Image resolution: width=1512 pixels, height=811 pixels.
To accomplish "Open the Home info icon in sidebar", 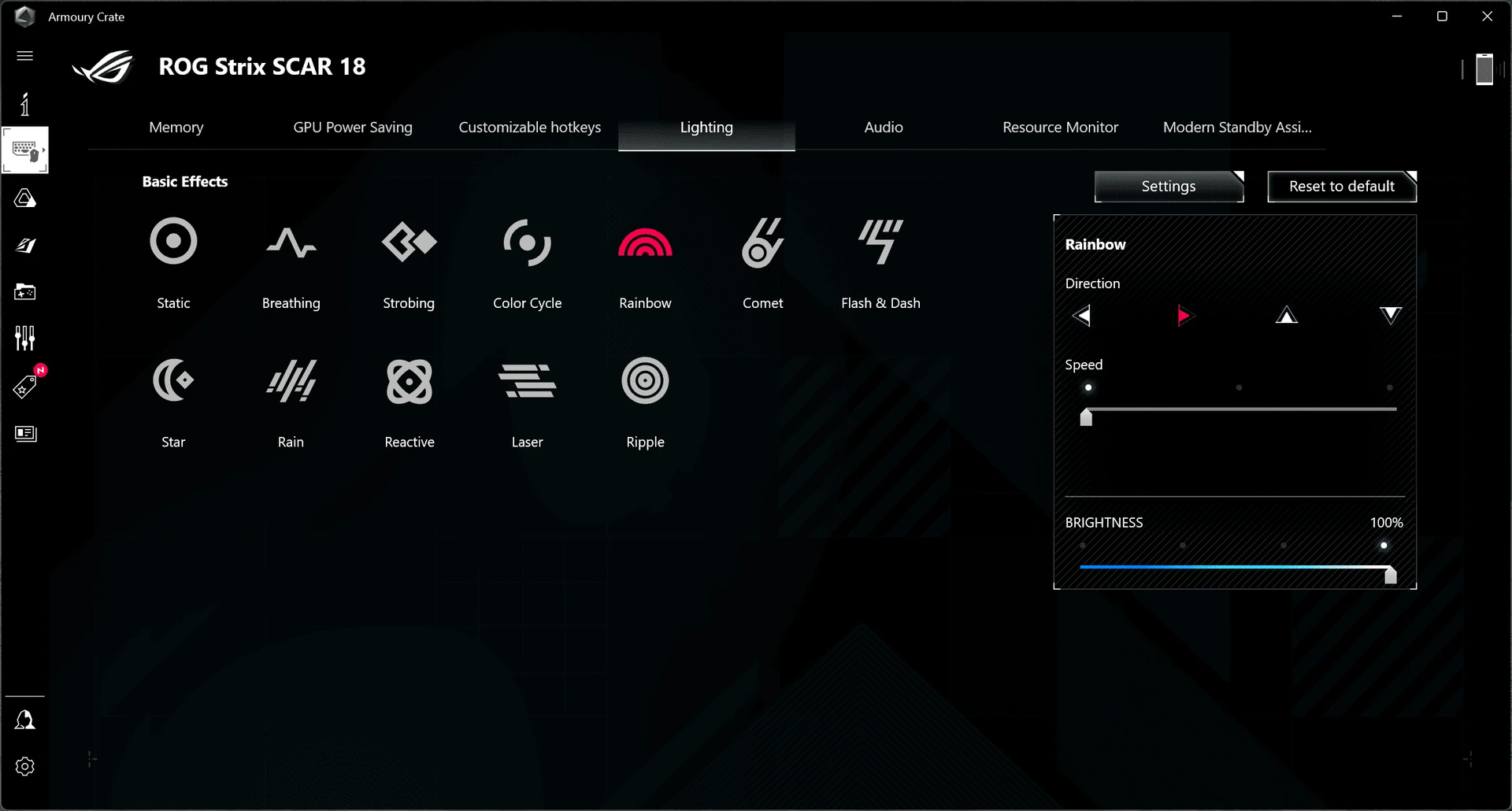I will click(25, 104).
